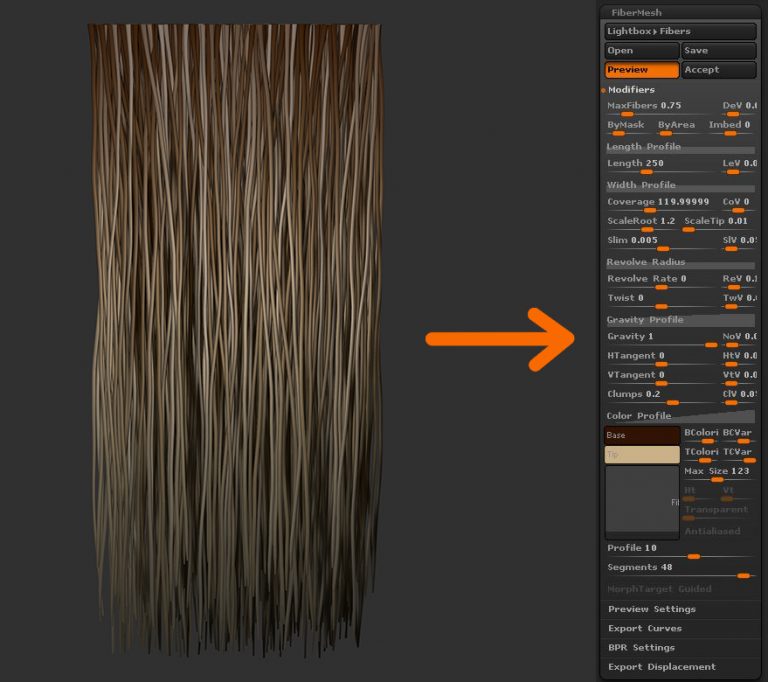The width and height of the screenshot is (768, 682).
Task: Adjust the ByArea slider
Action: [x=676, y=127]
